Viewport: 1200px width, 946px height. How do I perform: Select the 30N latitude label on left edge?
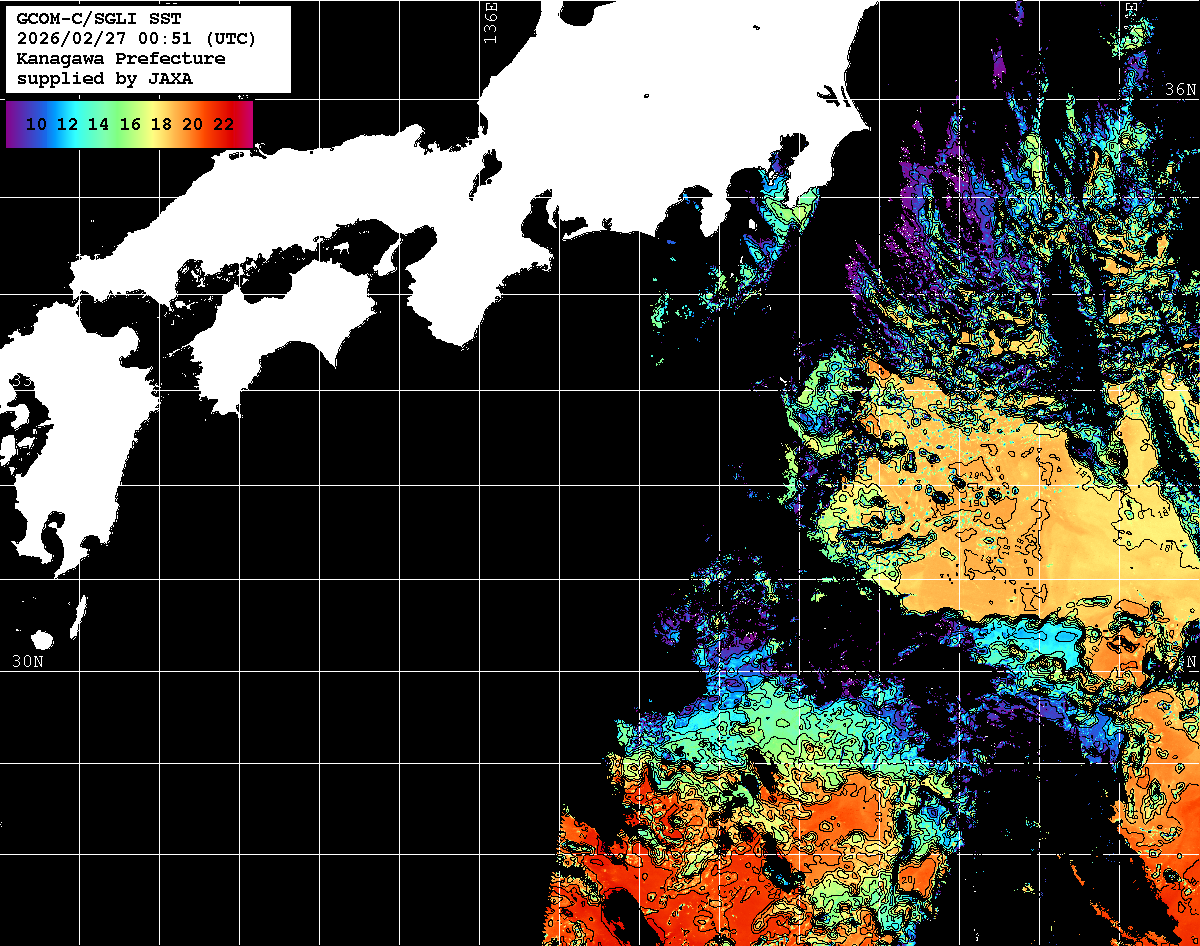27,662
